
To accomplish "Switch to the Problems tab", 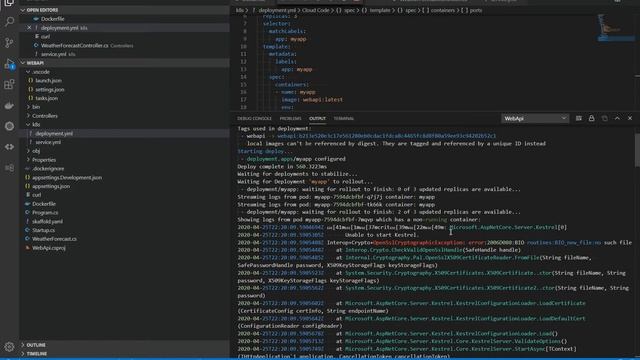I will click(290, 118).
